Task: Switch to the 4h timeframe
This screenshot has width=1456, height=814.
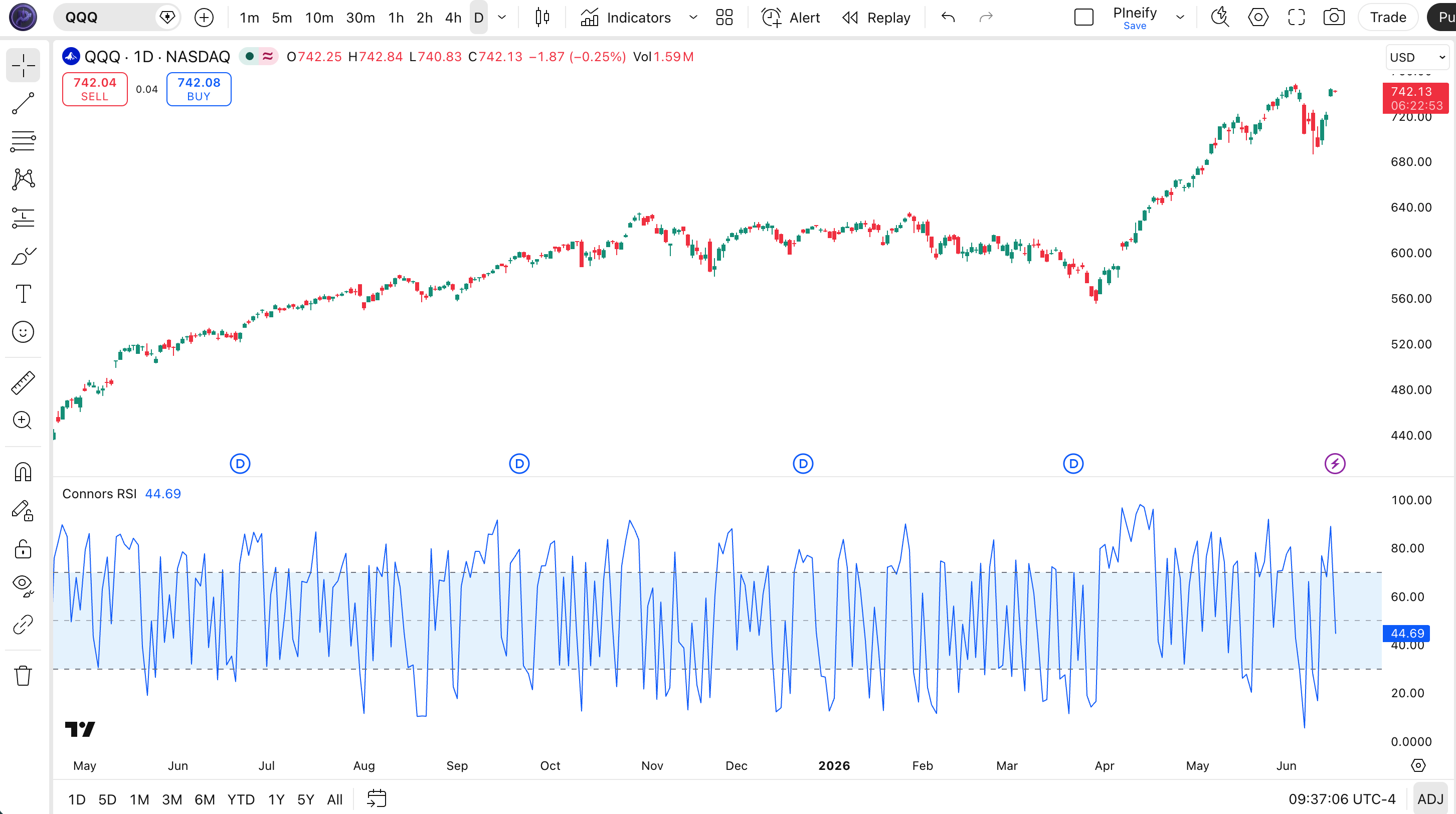Action: coord(453,18)
